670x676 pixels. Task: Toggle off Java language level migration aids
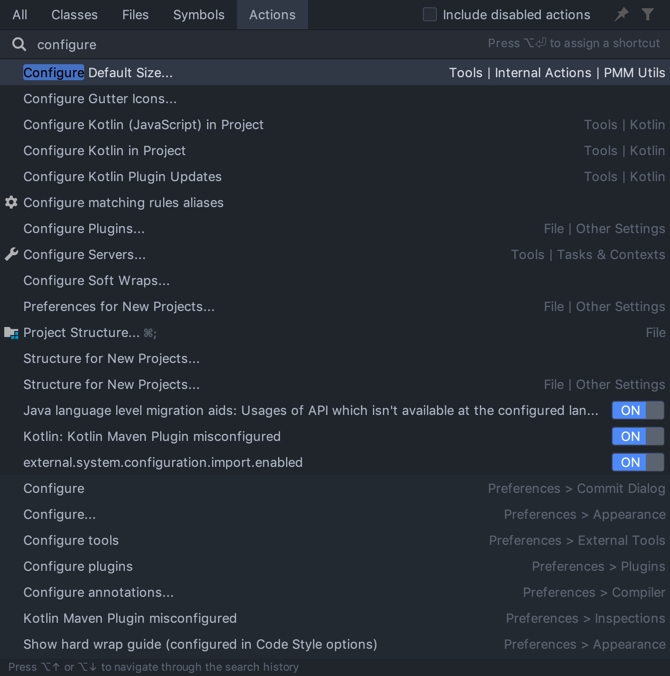pyautogui.click(x=637, y=410)
